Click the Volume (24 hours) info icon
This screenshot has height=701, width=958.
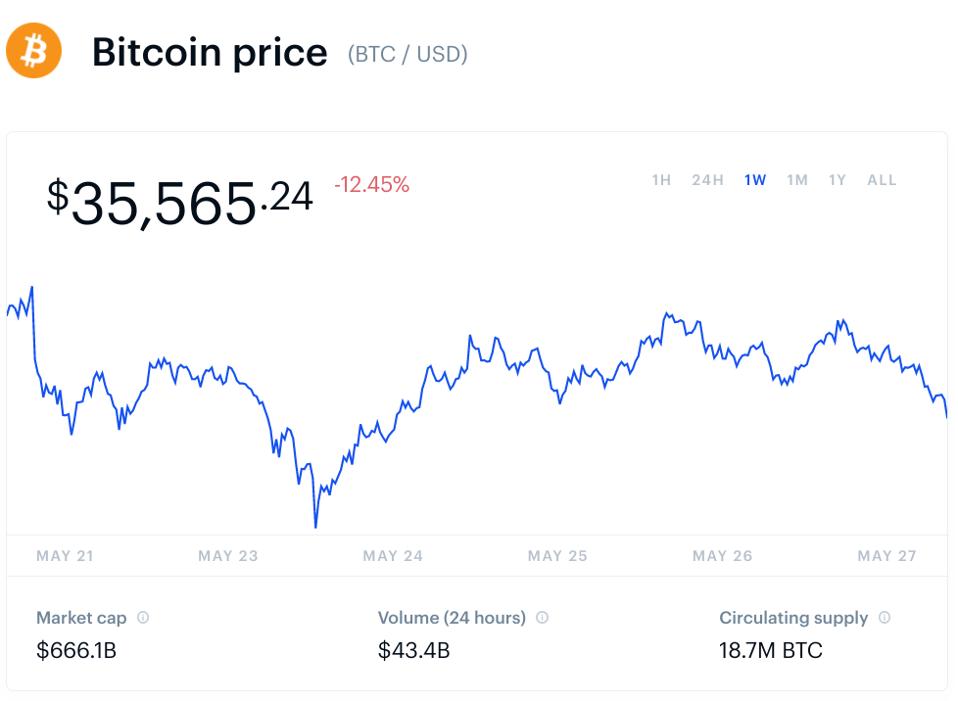point(542,618)
